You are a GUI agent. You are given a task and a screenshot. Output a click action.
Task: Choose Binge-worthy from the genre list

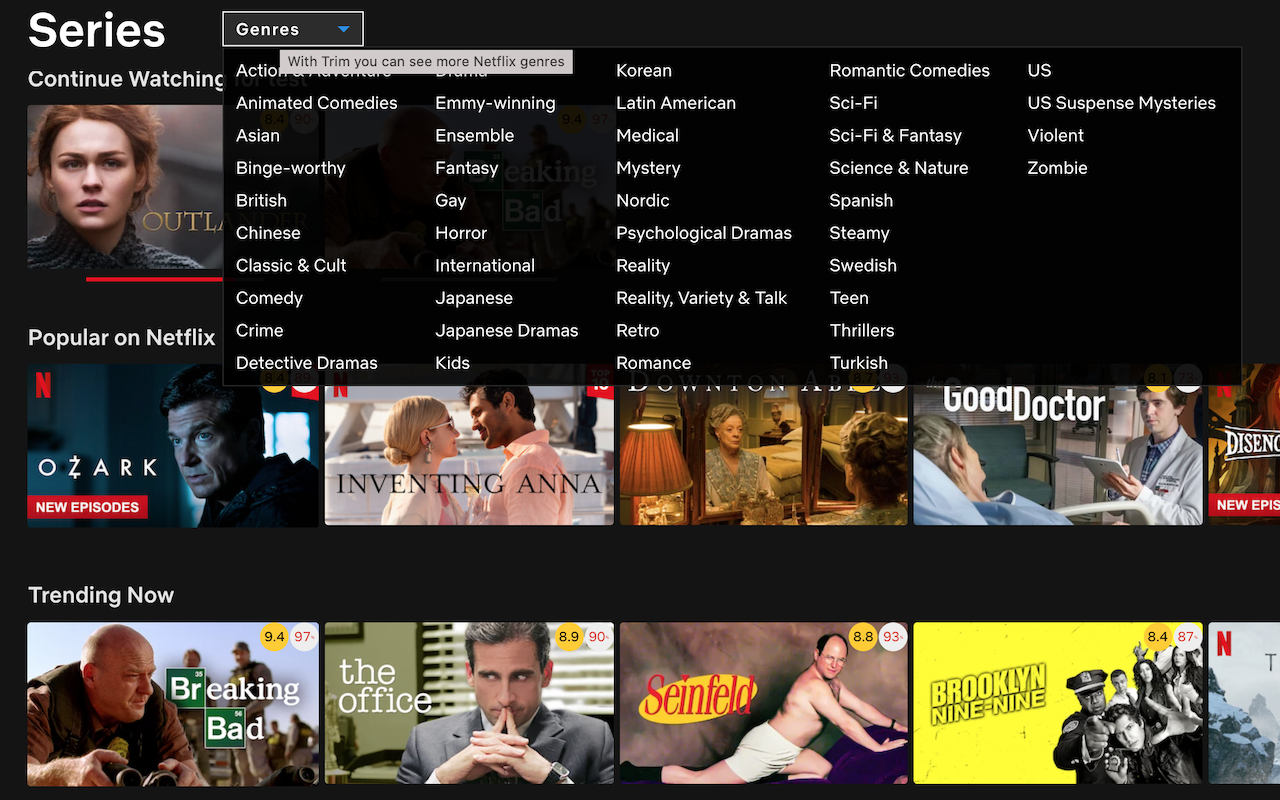[291, 168]
